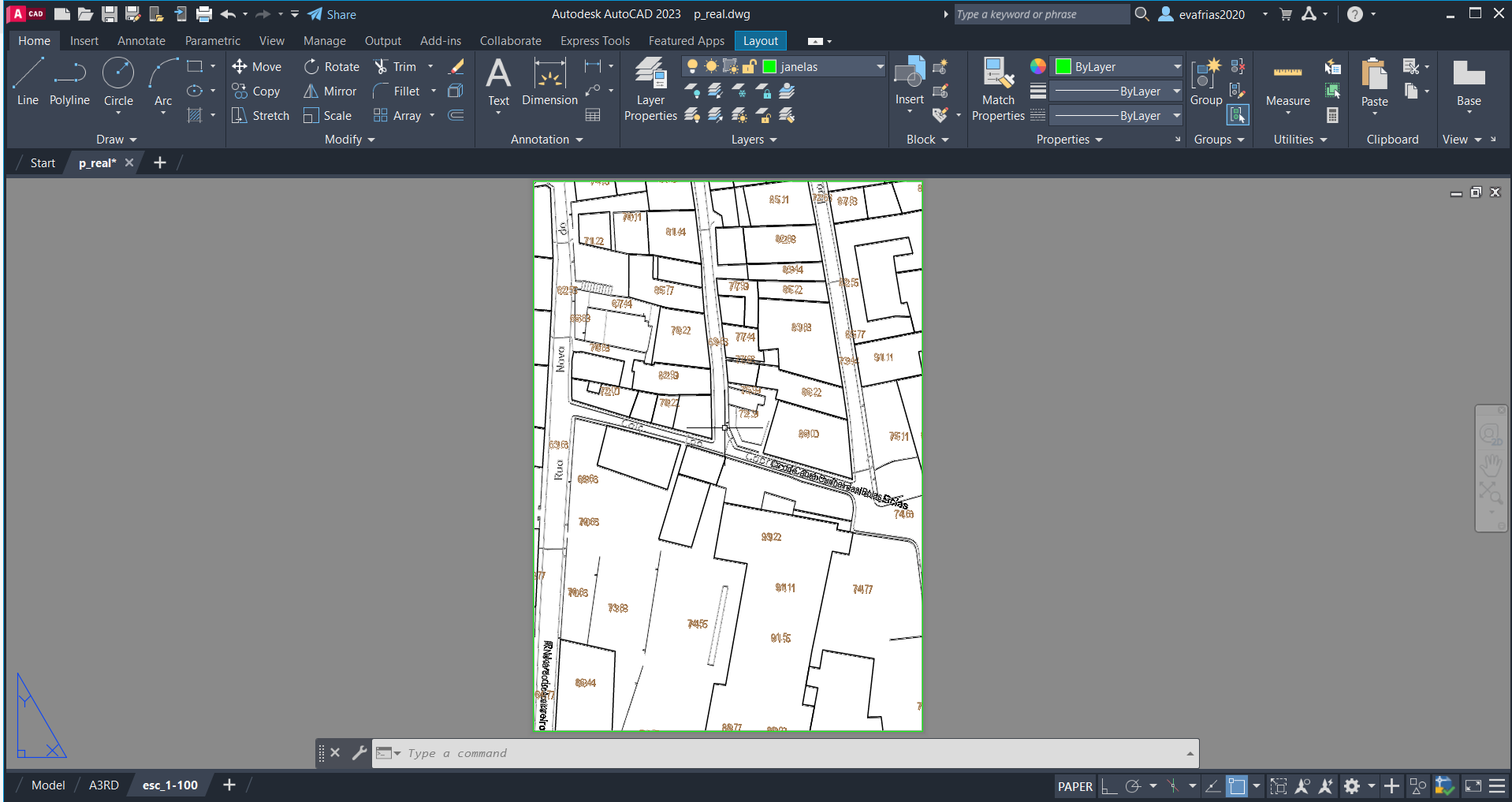Switch to the Annotate ribbon tab
Image resolution: width=1512 pixels, height=802 pixels.
click(x=141, y=41)
